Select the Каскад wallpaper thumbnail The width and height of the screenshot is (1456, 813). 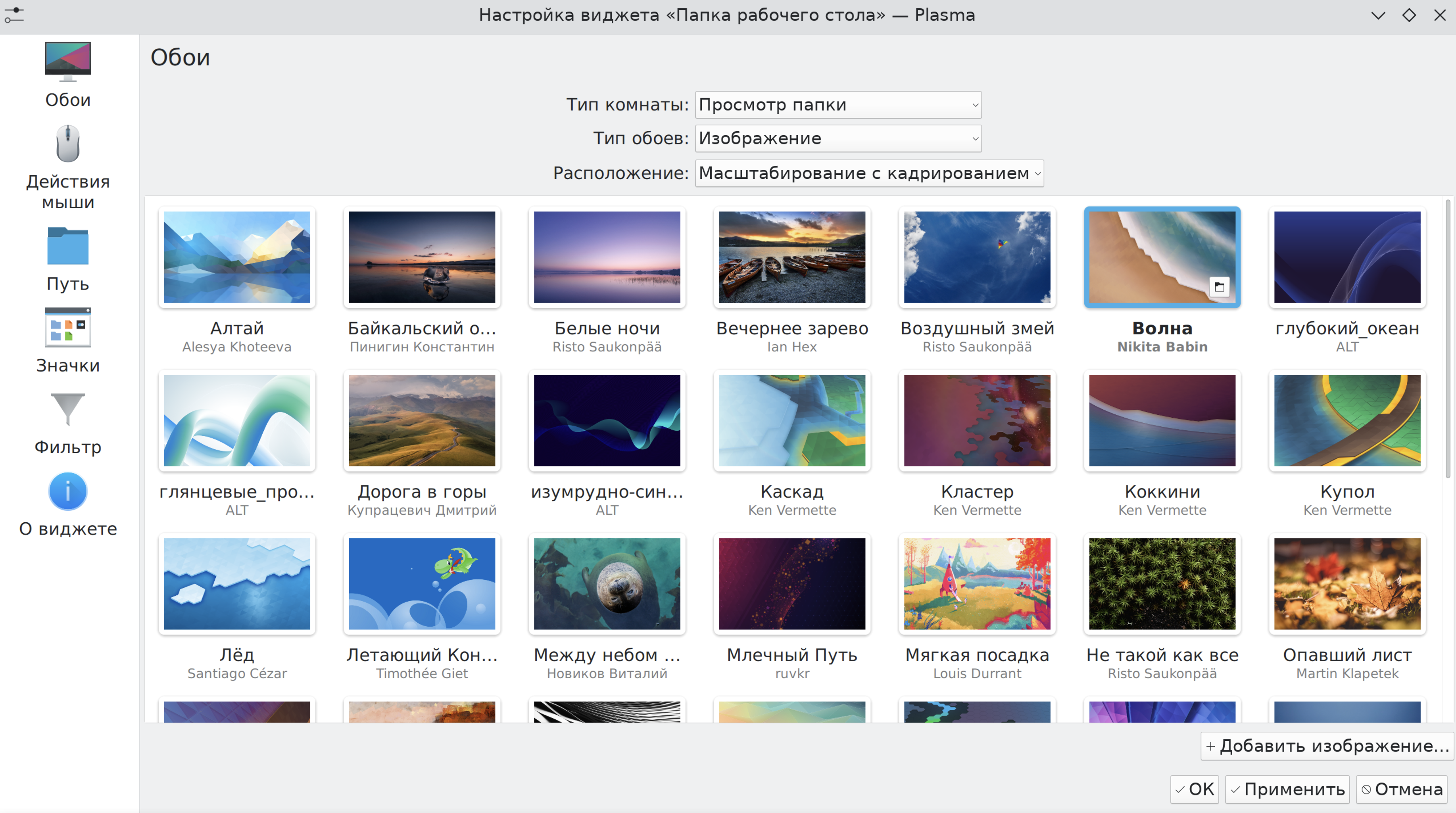792,420
